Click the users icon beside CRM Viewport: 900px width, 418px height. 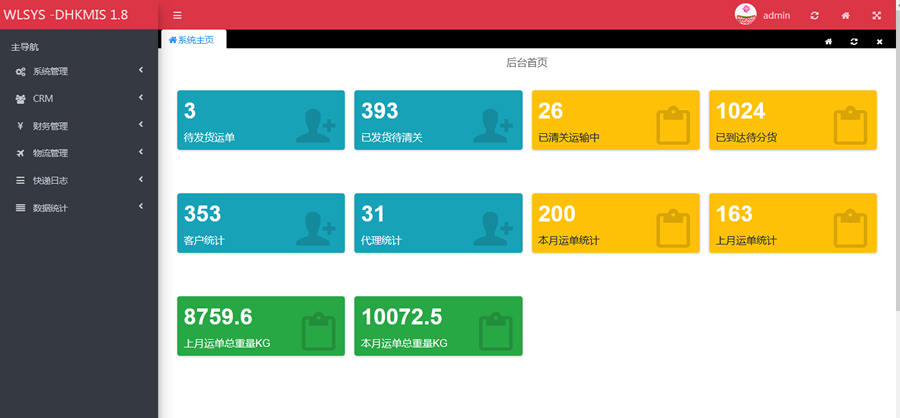click(20, 99)
